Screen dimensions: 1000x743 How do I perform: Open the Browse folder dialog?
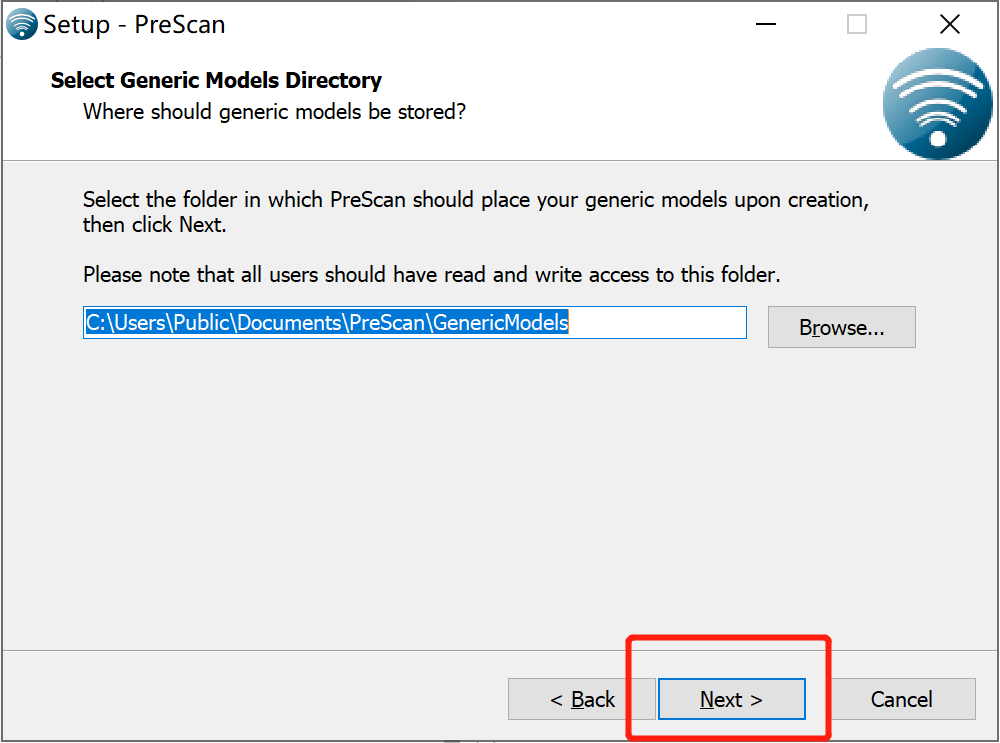click(x=841, y=327)
